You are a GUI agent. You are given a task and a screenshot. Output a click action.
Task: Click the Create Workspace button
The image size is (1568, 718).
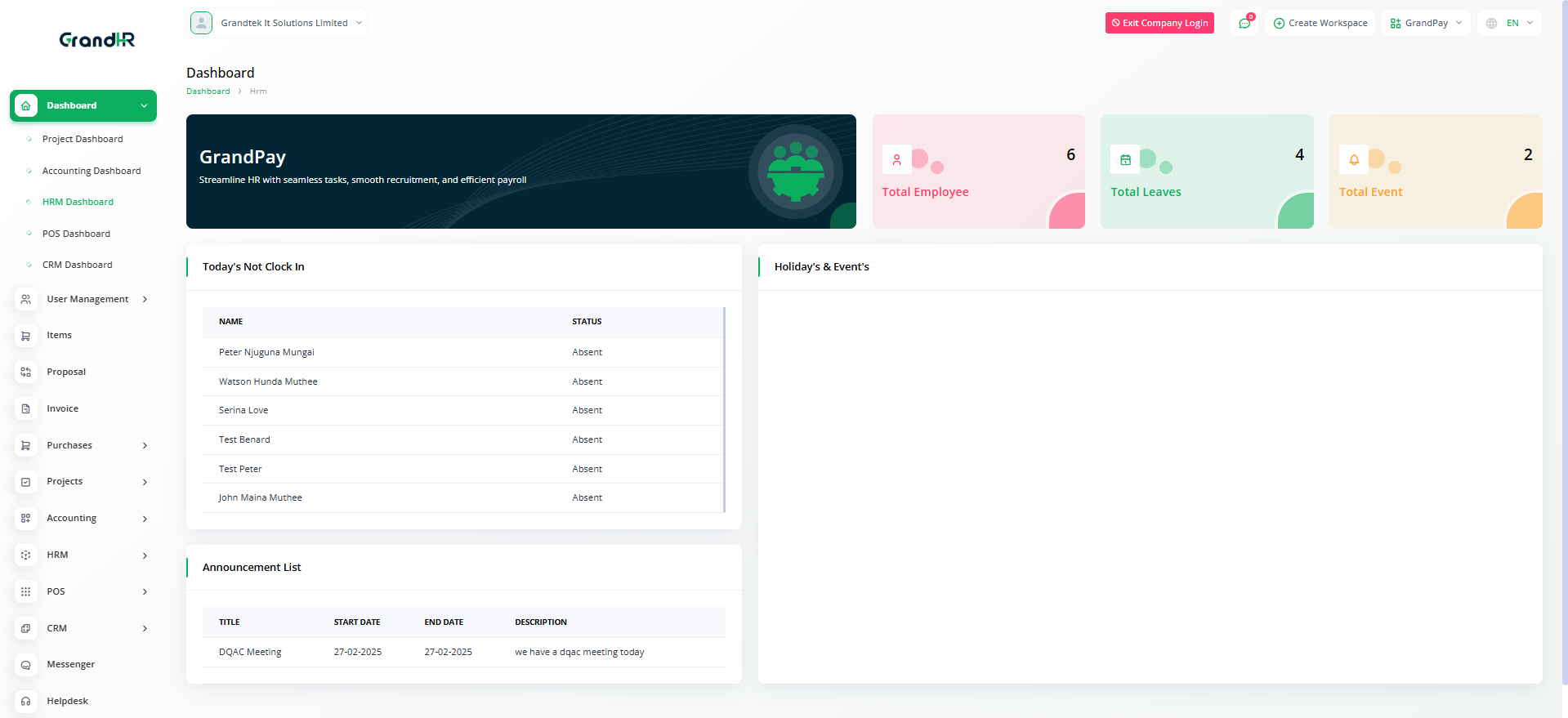pos(1320,23)
